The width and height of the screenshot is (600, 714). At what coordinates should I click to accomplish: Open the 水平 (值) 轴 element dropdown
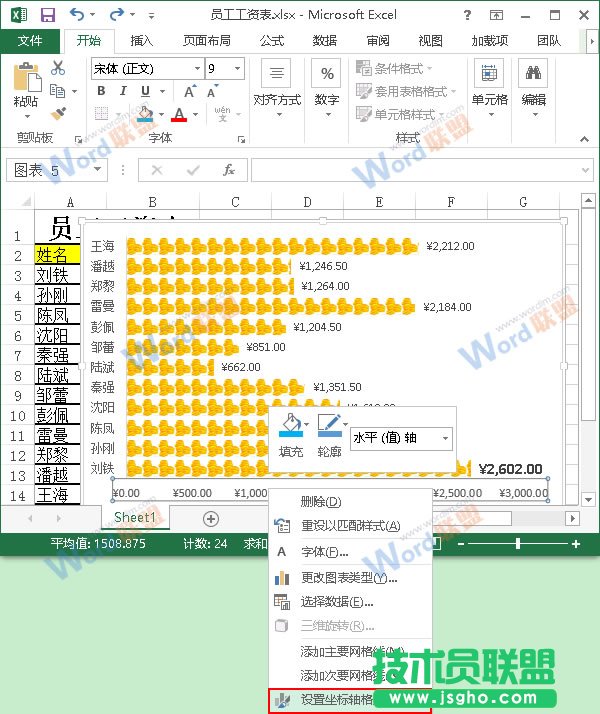pyautogui.click(x=445, y=439)
